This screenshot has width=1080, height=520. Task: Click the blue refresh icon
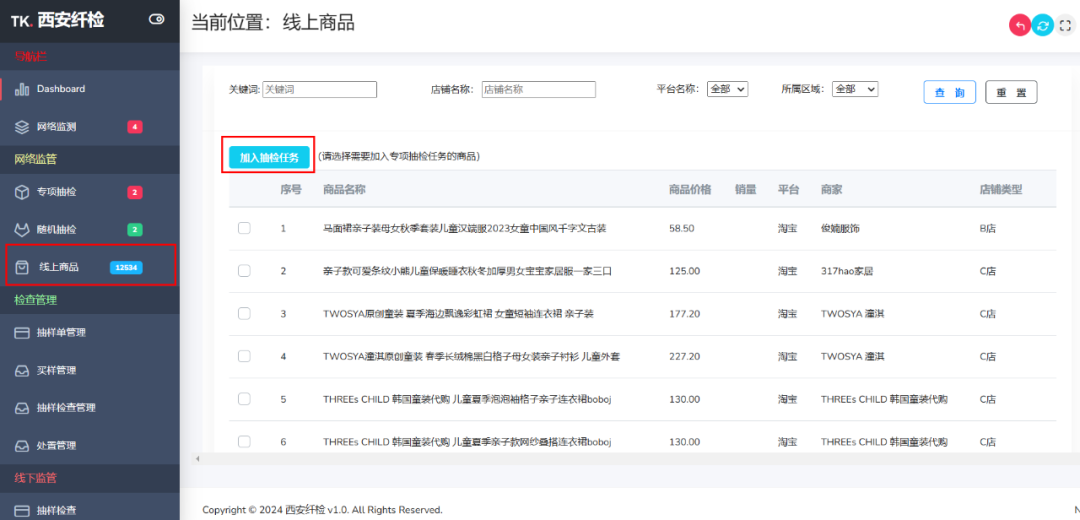[x=1042, y=26]
